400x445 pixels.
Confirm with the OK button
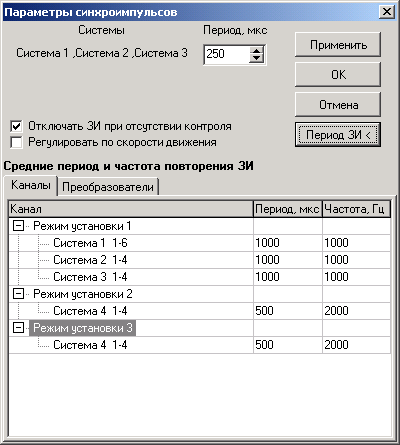pyautogui.click(x=338, y=75)
